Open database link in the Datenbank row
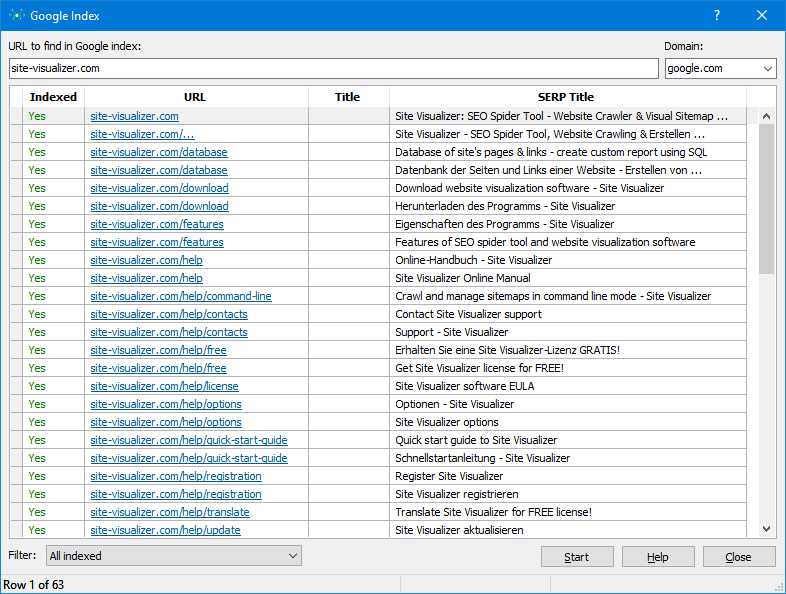Image resolution: width=786 pixels, height=594 pixels. [159, 170]
